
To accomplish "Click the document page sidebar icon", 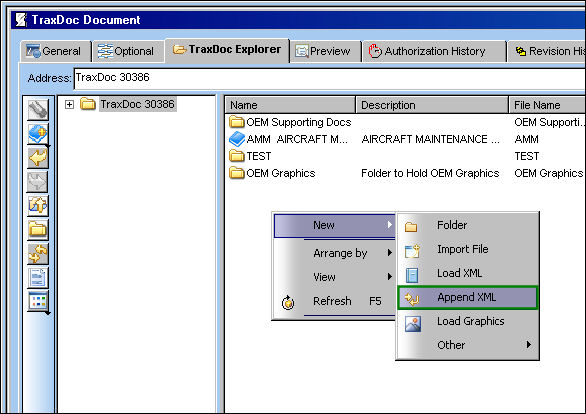I will point(38,277).
